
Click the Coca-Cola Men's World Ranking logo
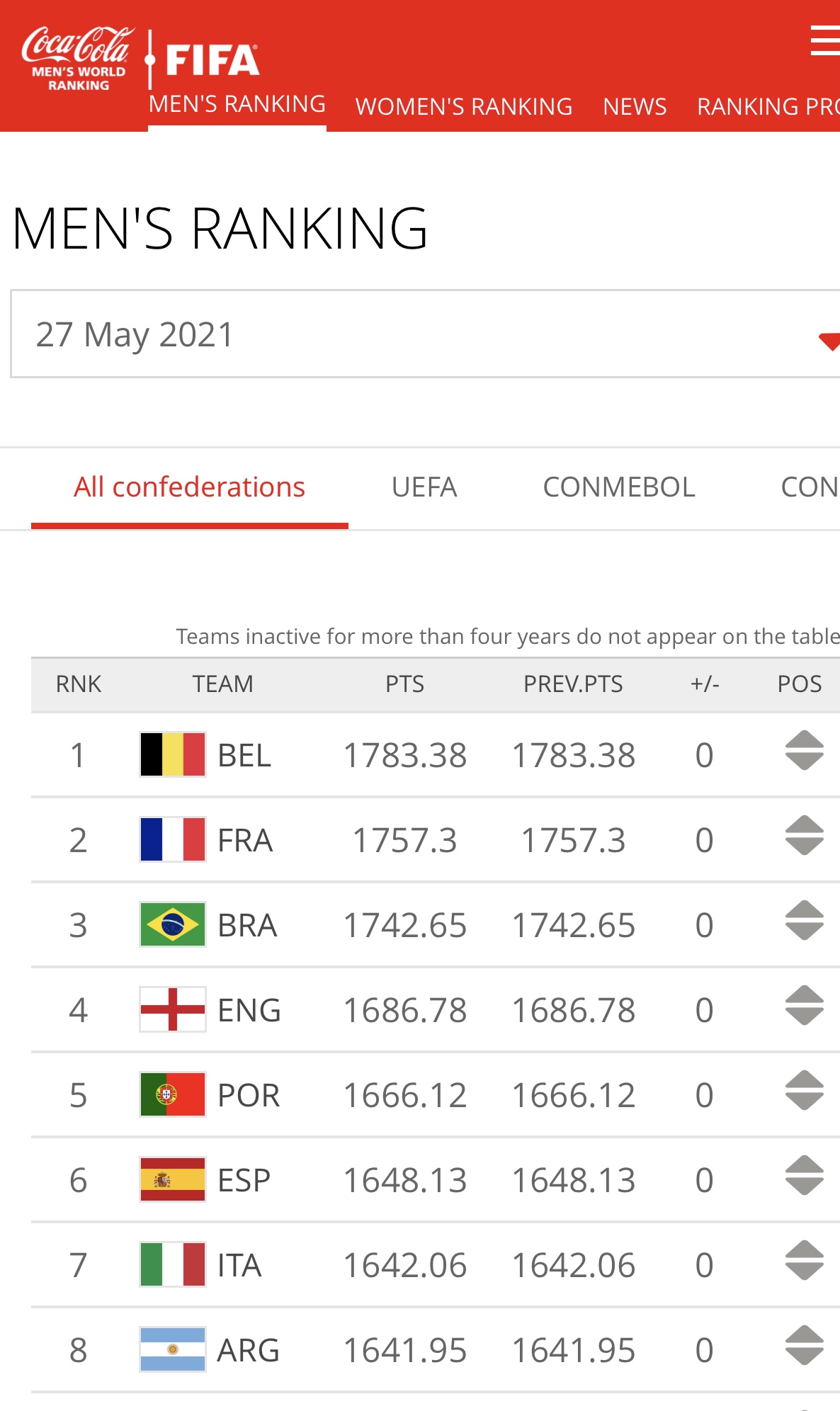[x=77, y=59]
